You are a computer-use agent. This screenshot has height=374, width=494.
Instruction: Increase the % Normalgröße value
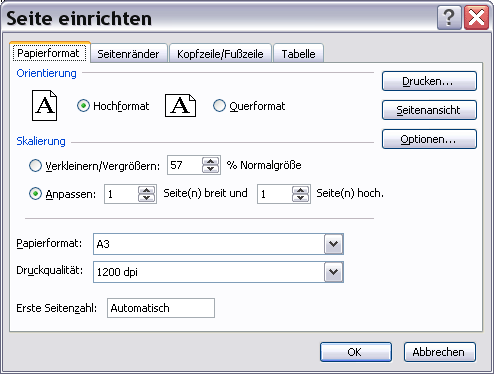pos(210,161)
